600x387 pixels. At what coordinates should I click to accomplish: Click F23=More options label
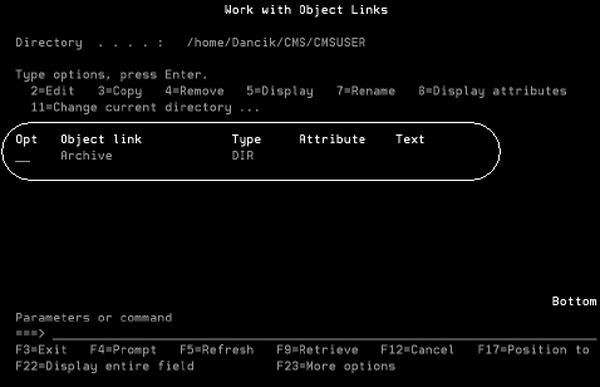[x=336, y=366]
